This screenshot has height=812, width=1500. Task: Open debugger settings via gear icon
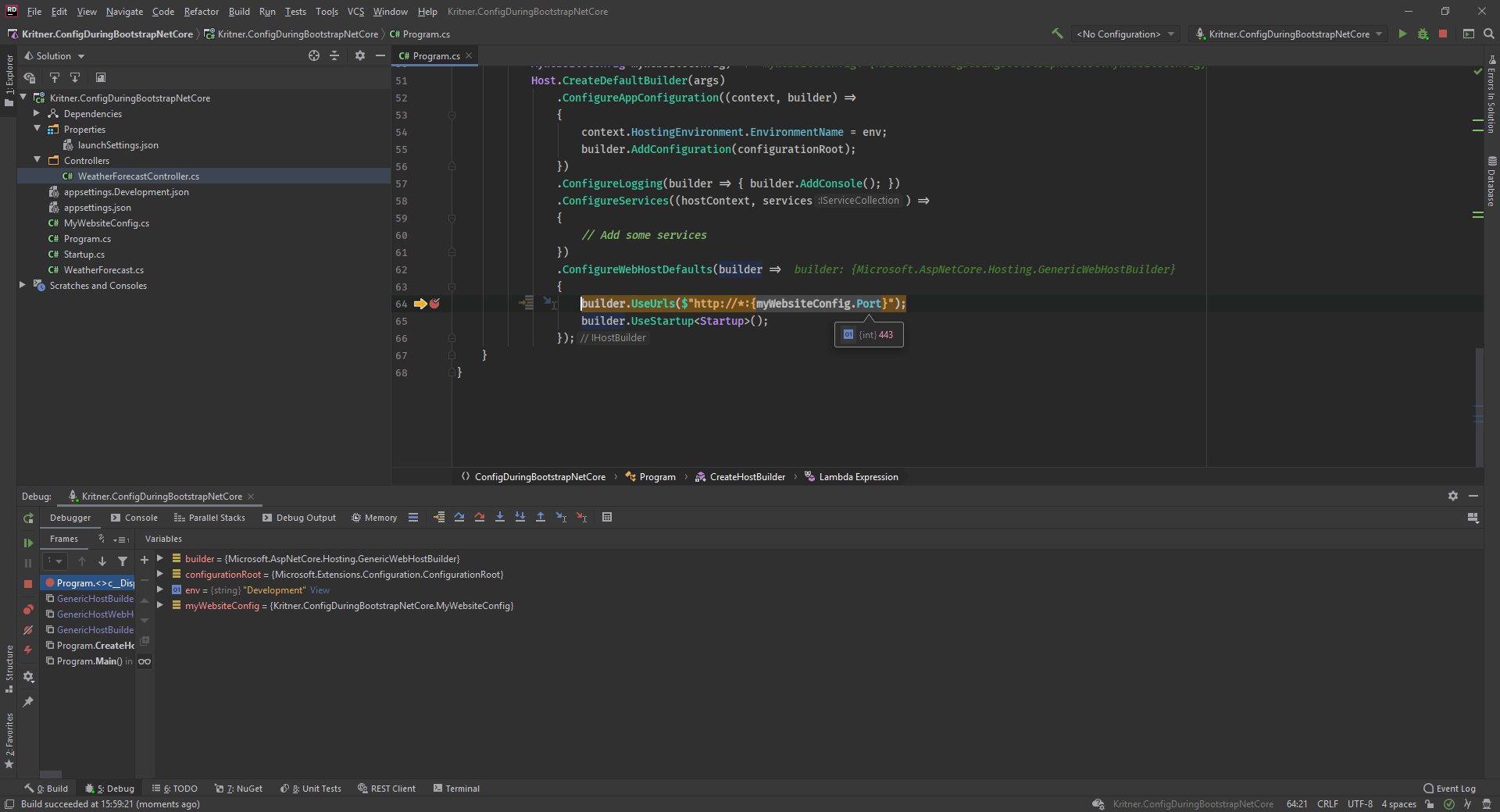[28, 678]
